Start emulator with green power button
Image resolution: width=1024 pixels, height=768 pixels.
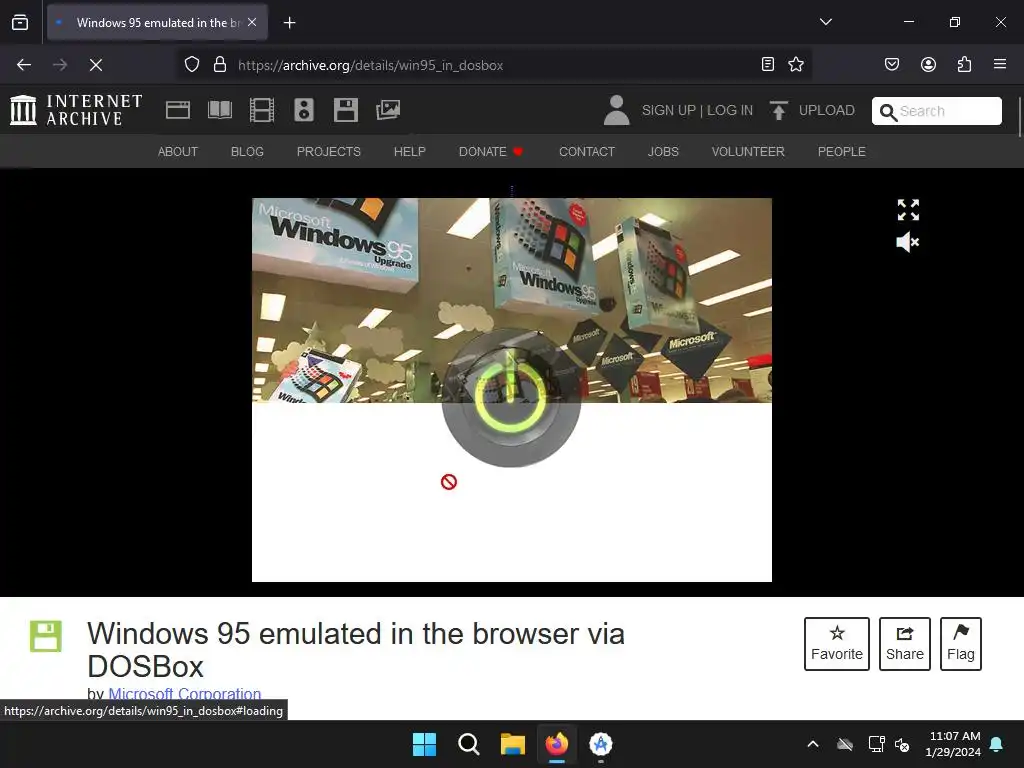(511, 397)
